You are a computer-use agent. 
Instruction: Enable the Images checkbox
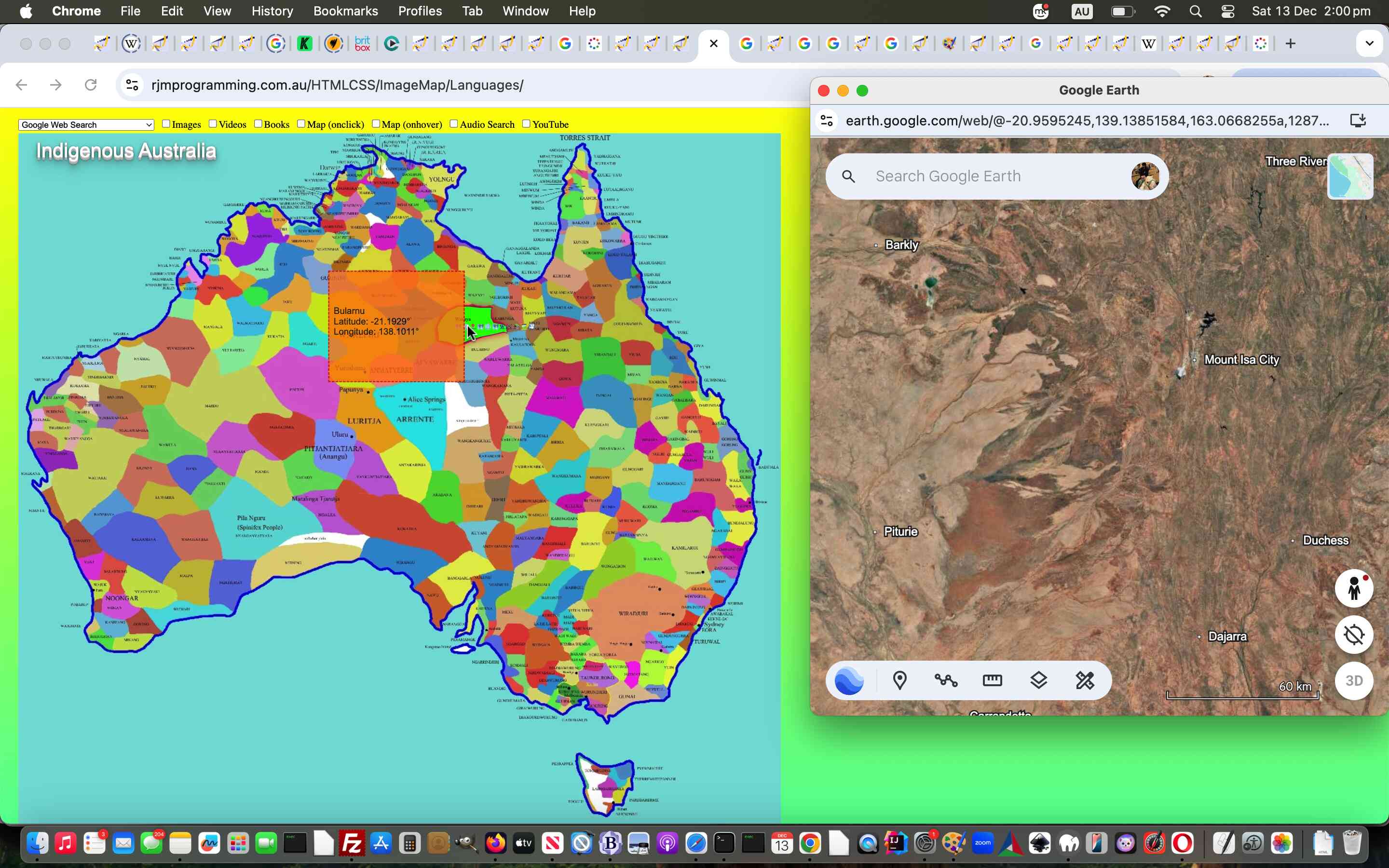pos(166,124)
